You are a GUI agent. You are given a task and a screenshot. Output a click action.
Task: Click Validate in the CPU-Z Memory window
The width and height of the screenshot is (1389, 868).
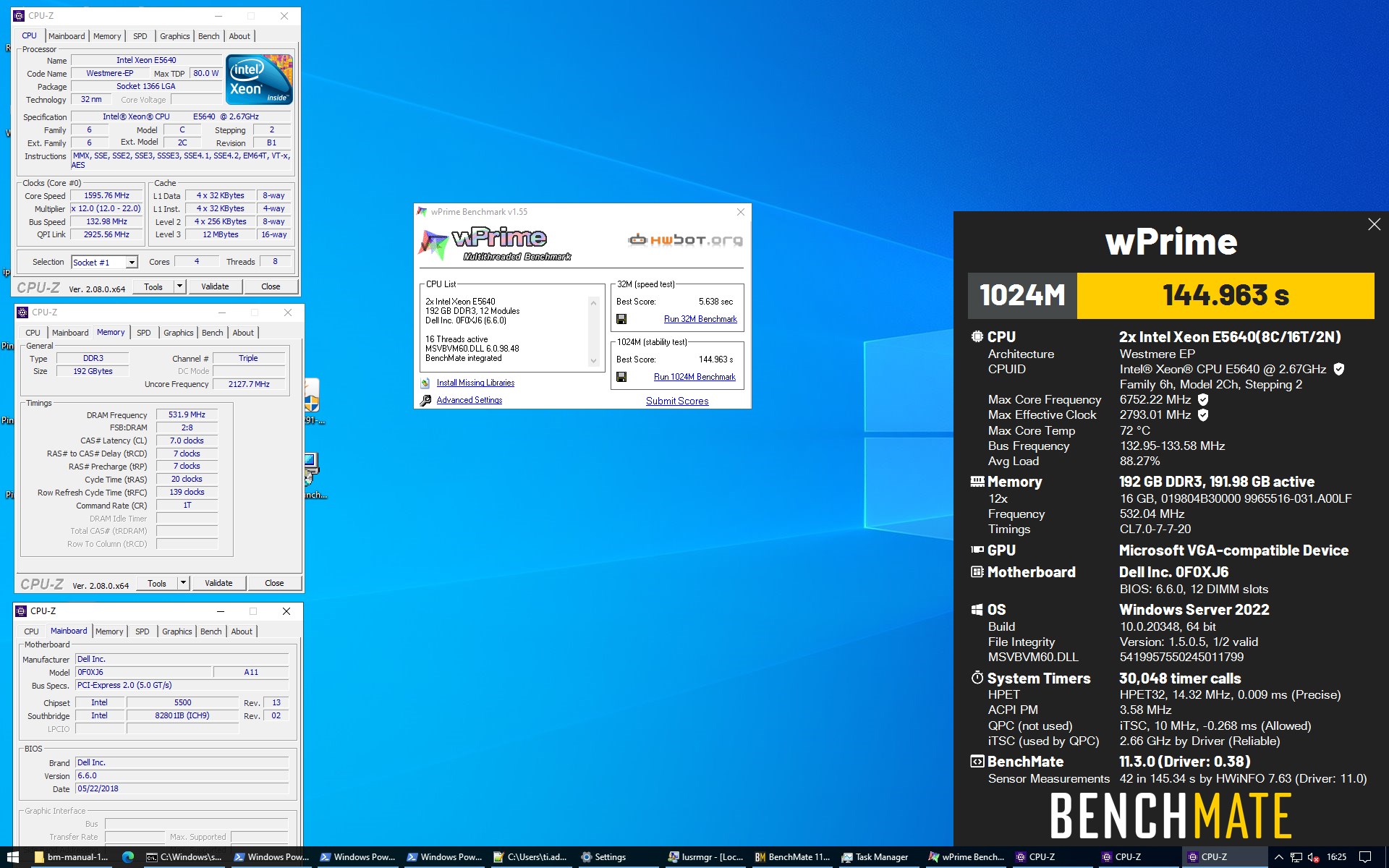(x=218, y=583)
